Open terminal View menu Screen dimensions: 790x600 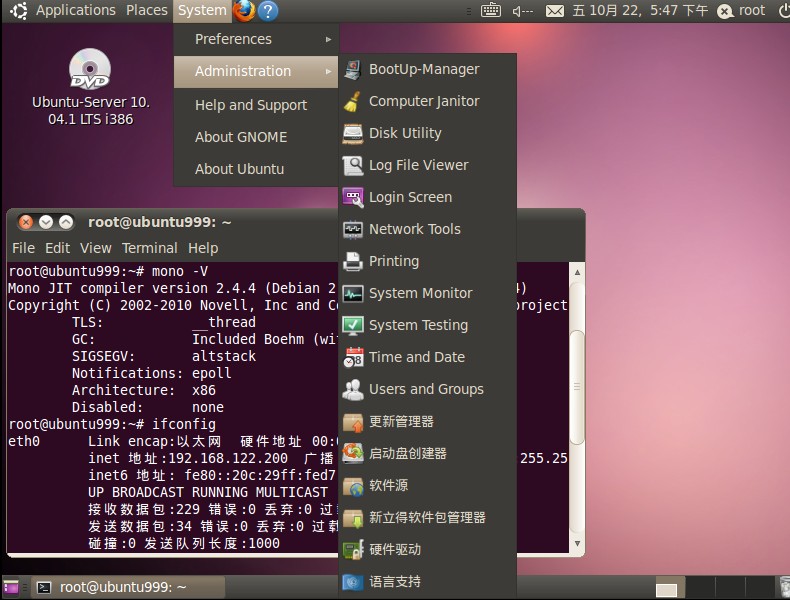[95, 248]
